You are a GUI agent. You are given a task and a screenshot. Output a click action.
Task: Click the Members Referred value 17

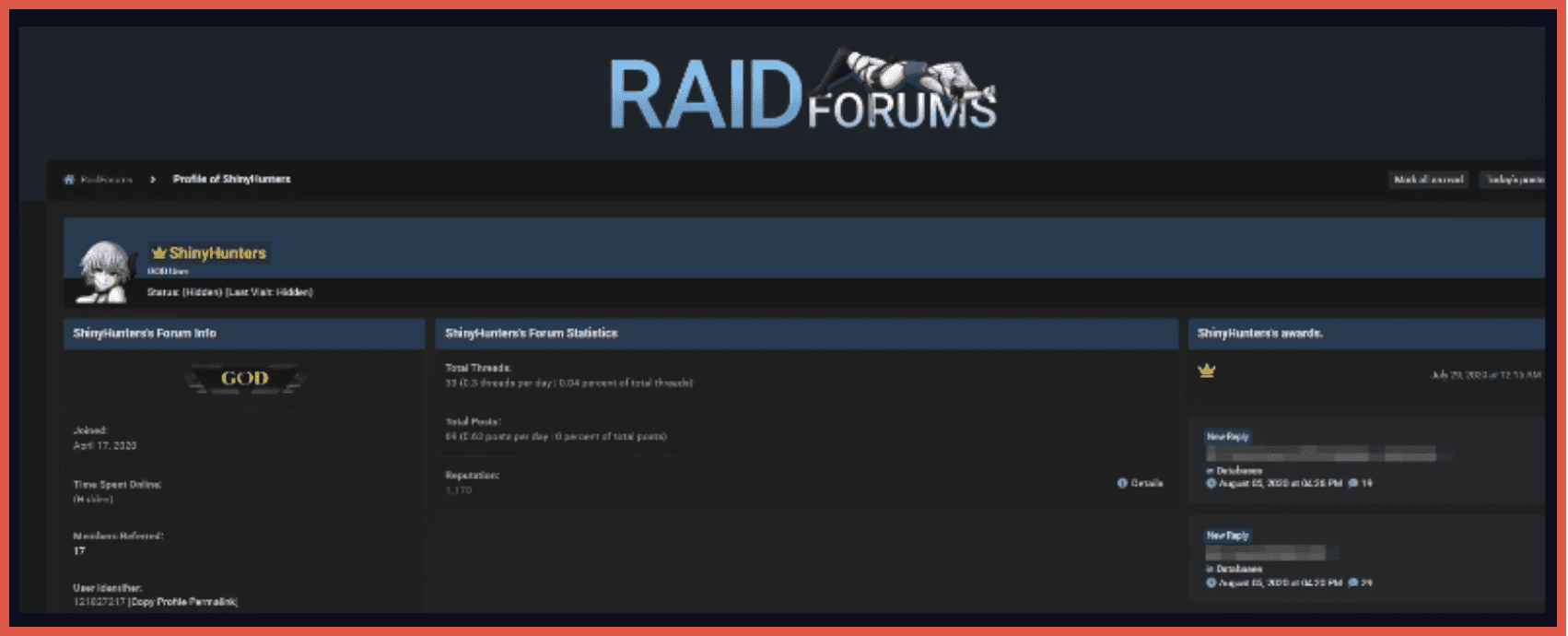click(79, 550)
